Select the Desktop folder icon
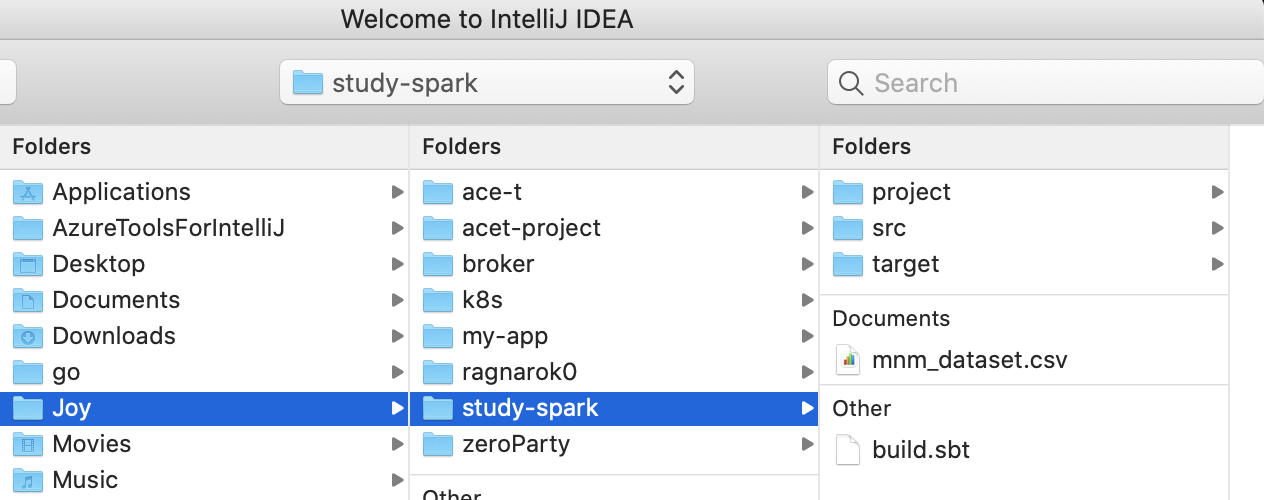 click(28, 264)
